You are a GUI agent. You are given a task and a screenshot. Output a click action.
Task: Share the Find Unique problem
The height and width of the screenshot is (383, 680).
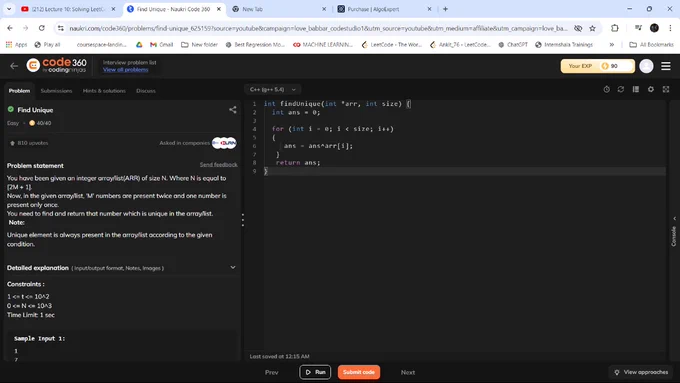point(232,110)
